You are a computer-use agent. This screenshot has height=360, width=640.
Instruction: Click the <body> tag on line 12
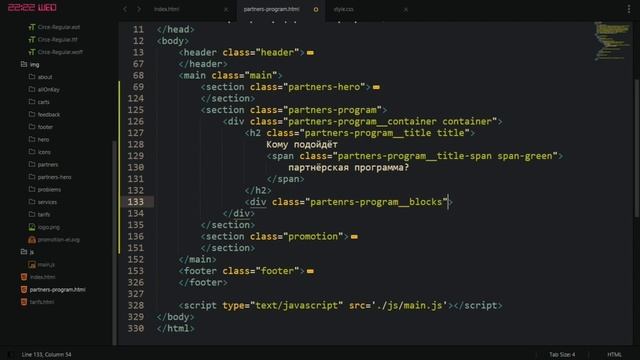tap(173, 41)
